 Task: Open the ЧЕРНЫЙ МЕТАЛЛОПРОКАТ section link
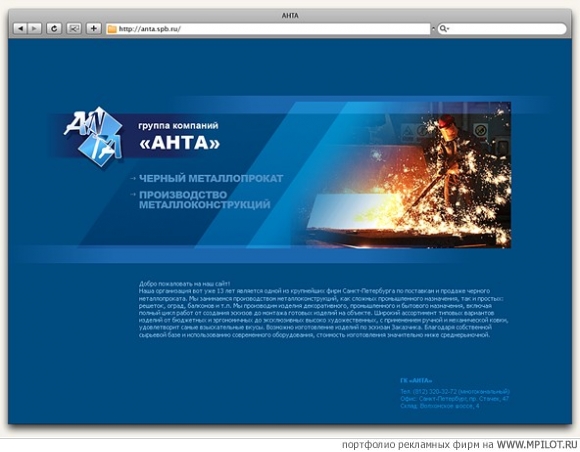(211, 179)
